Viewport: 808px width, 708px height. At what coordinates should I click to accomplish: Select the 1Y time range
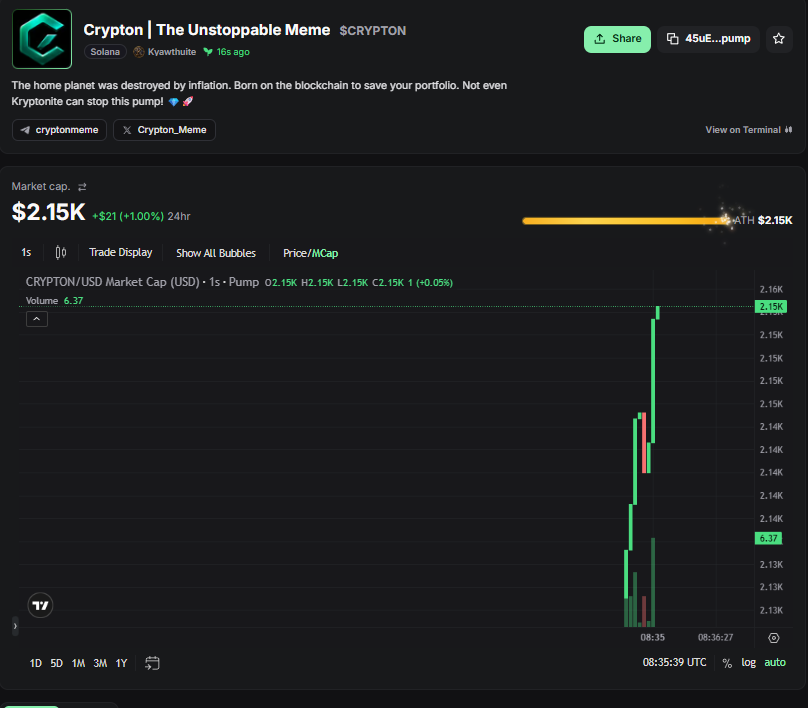(121, 663)
